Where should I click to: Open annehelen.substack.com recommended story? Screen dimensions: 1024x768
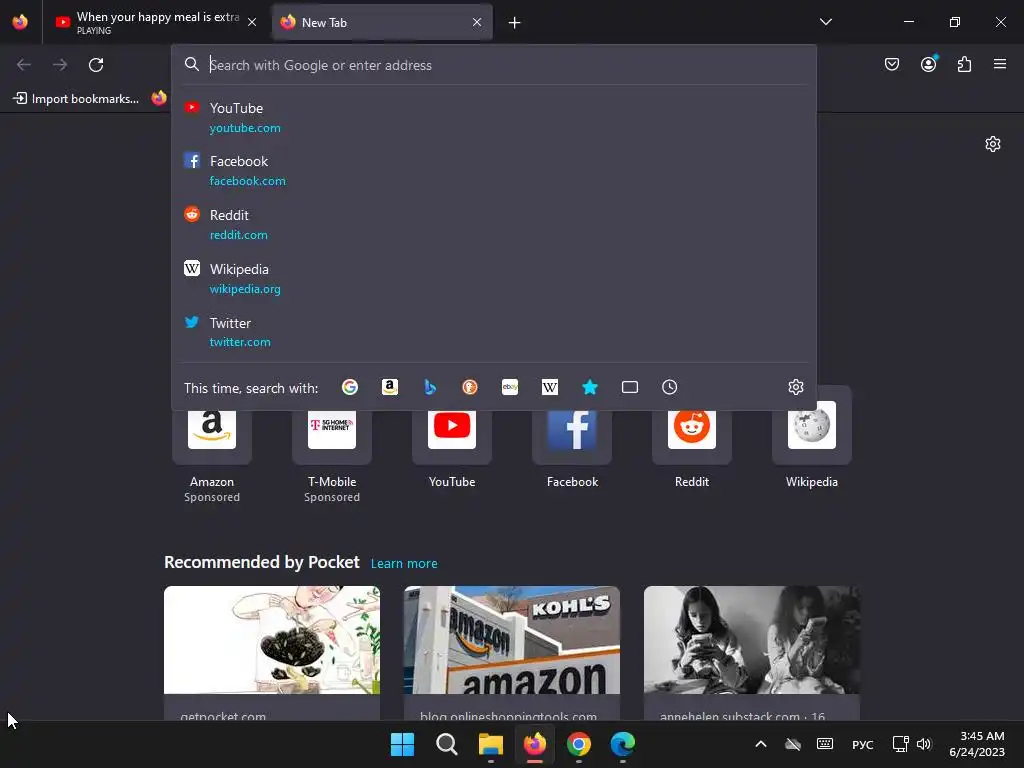click(x=752, y=653)
